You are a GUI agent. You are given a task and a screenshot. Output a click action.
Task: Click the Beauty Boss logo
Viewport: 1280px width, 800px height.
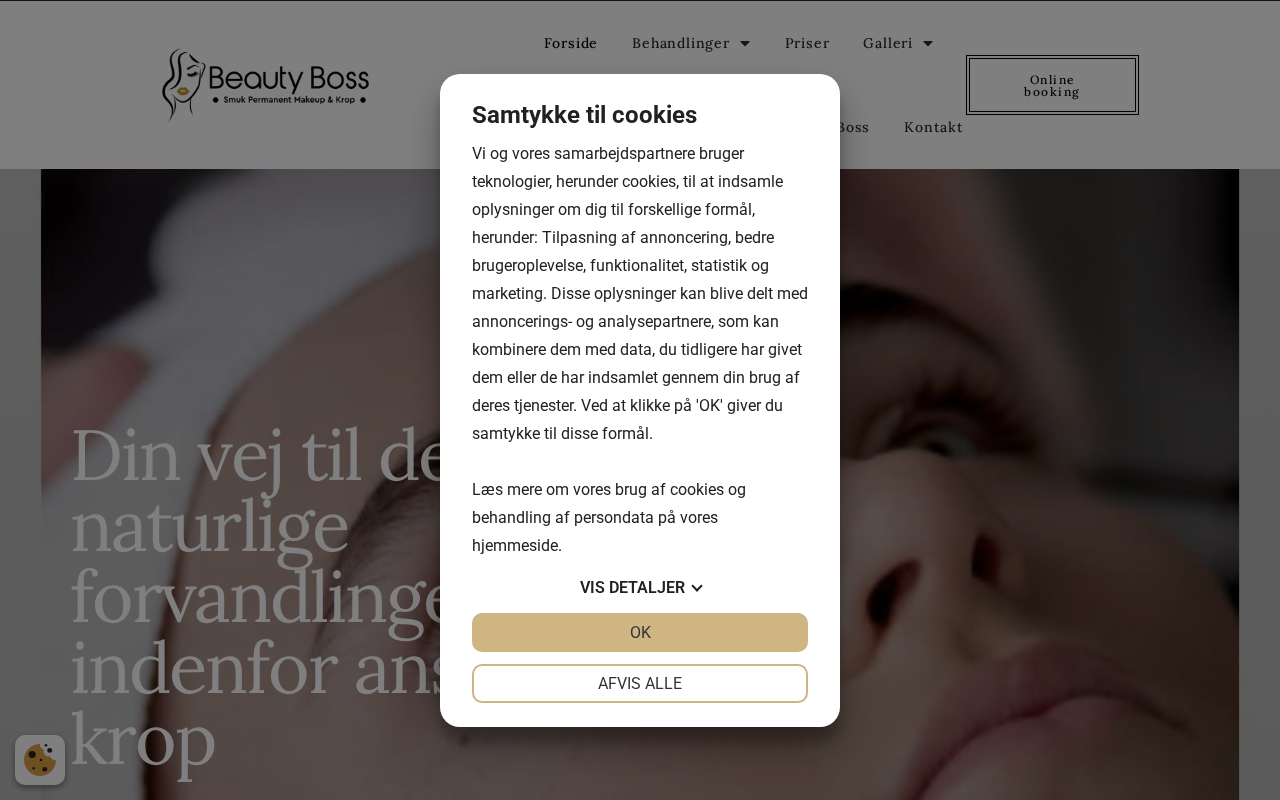click(x=265, y=85)
